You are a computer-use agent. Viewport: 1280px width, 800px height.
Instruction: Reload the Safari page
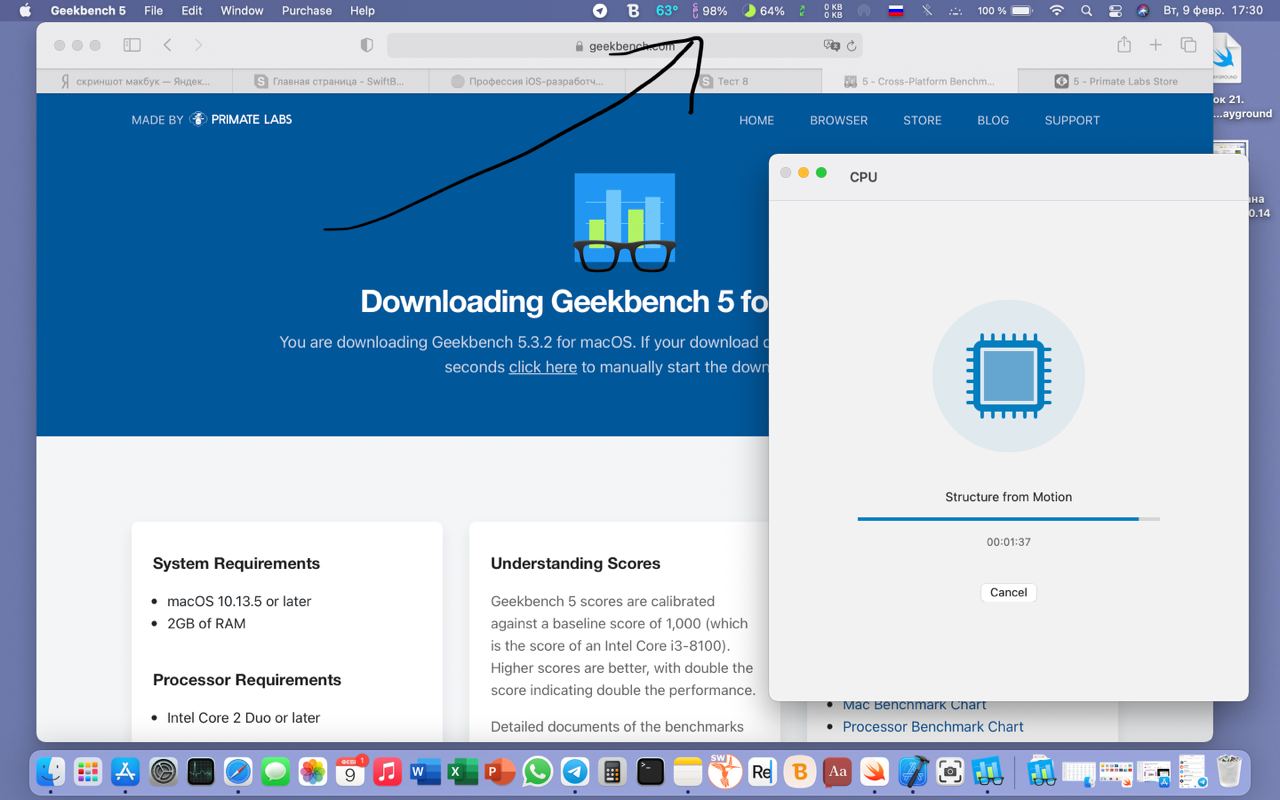coord(851,45)
